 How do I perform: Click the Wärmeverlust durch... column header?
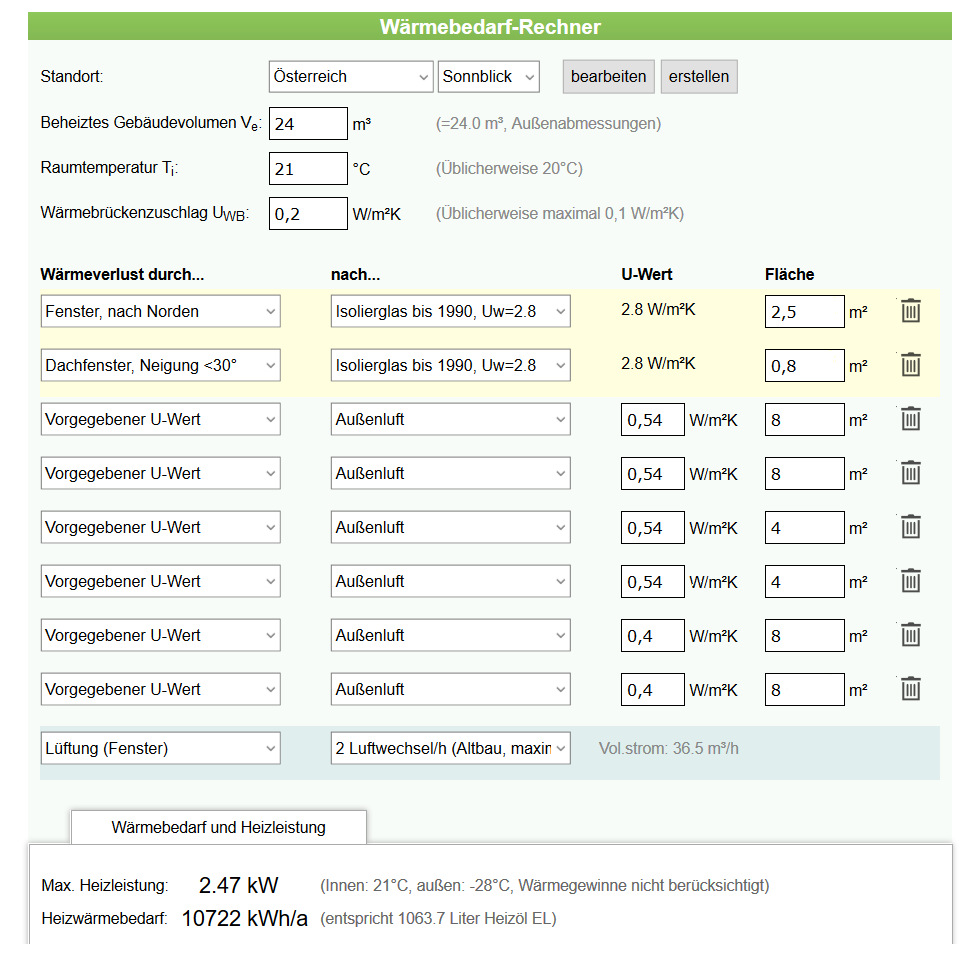(x=122, y=275)
